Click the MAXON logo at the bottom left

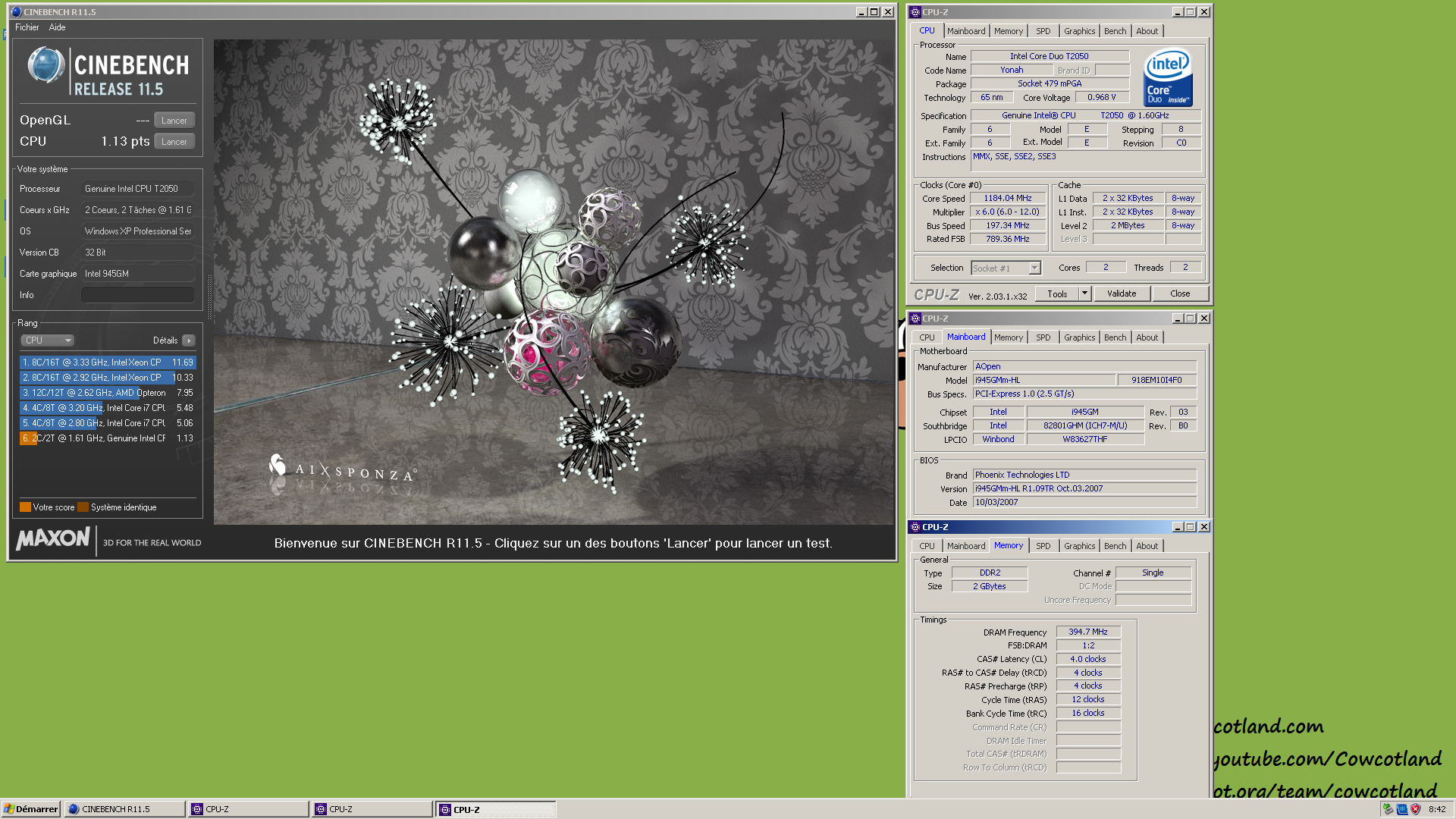pyautogui.click(x=53, y=539)
